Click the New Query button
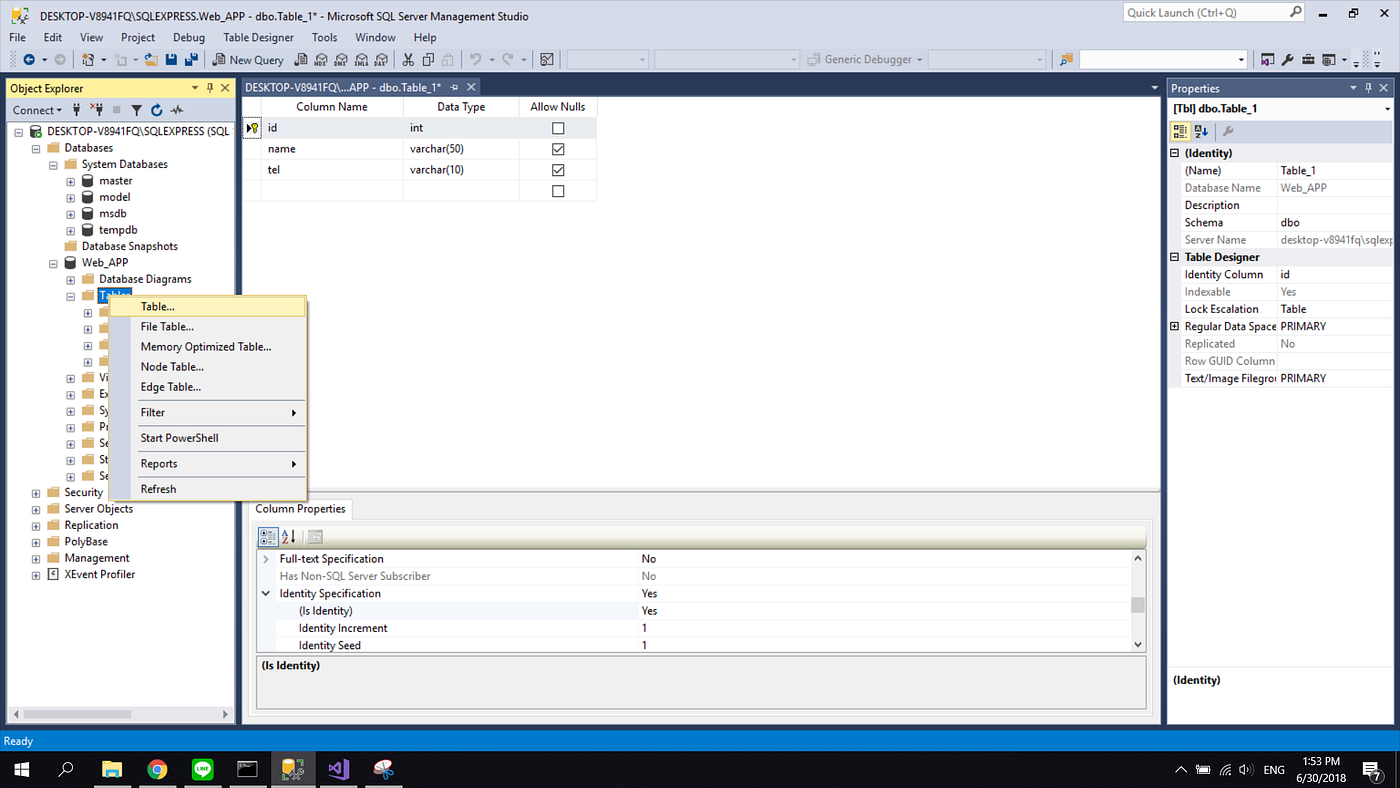 click(x=247, y=59)
